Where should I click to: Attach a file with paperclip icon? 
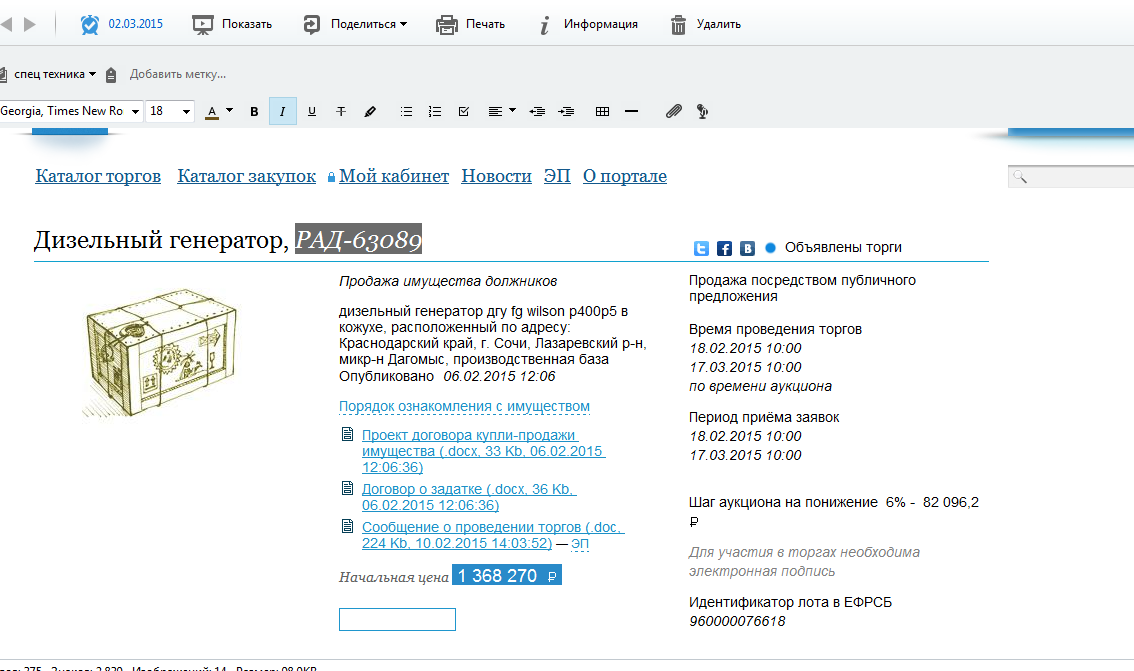[x=673, y=112]
